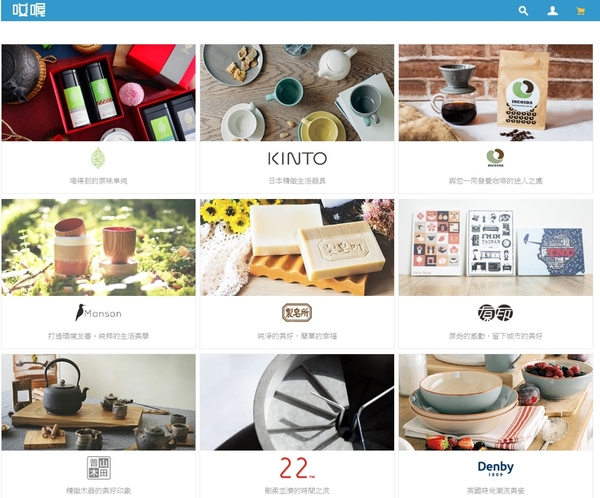Click the 山田 wood square logo
This screenshot has width=600, height=498.
(x=99, y=468)
